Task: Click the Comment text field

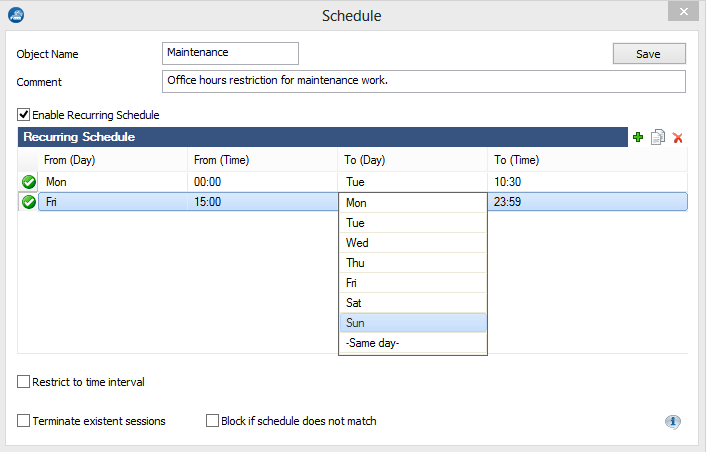Action: pos(424,81)
